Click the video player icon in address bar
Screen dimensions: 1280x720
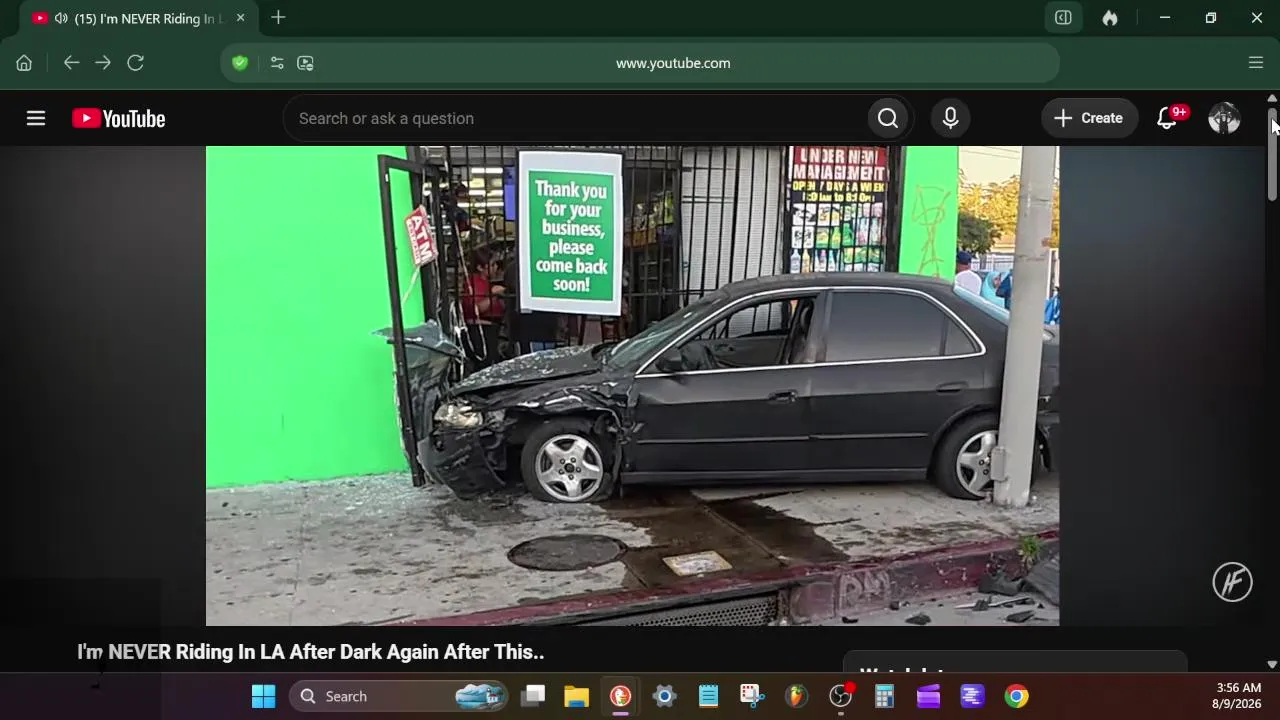coord(306,63)
